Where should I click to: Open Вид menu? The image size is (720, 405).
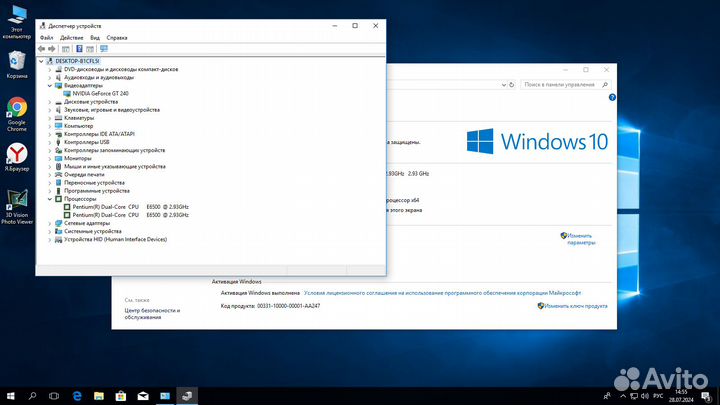(95, 38)
